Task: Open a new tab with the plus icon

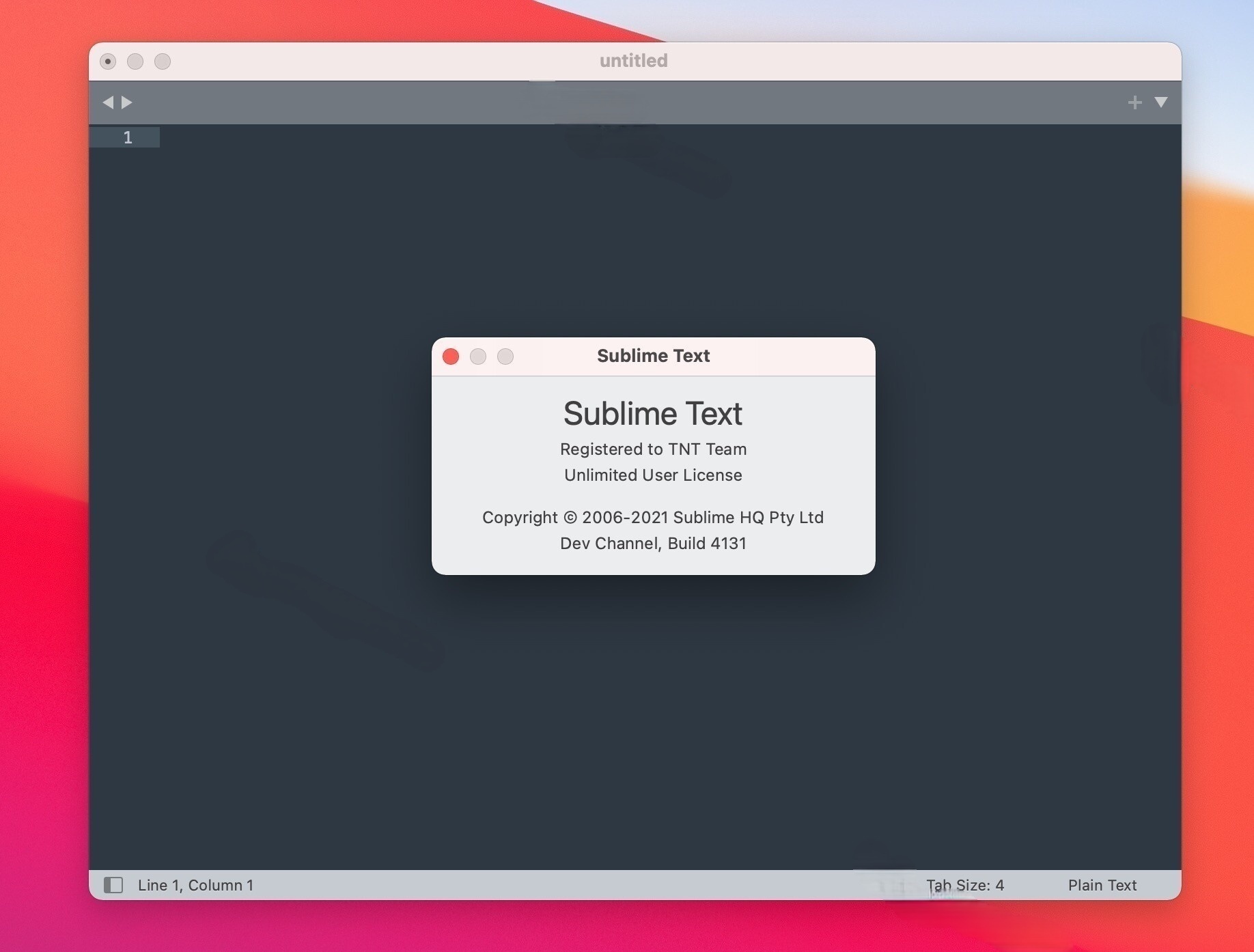Action: click(1134, 102)
